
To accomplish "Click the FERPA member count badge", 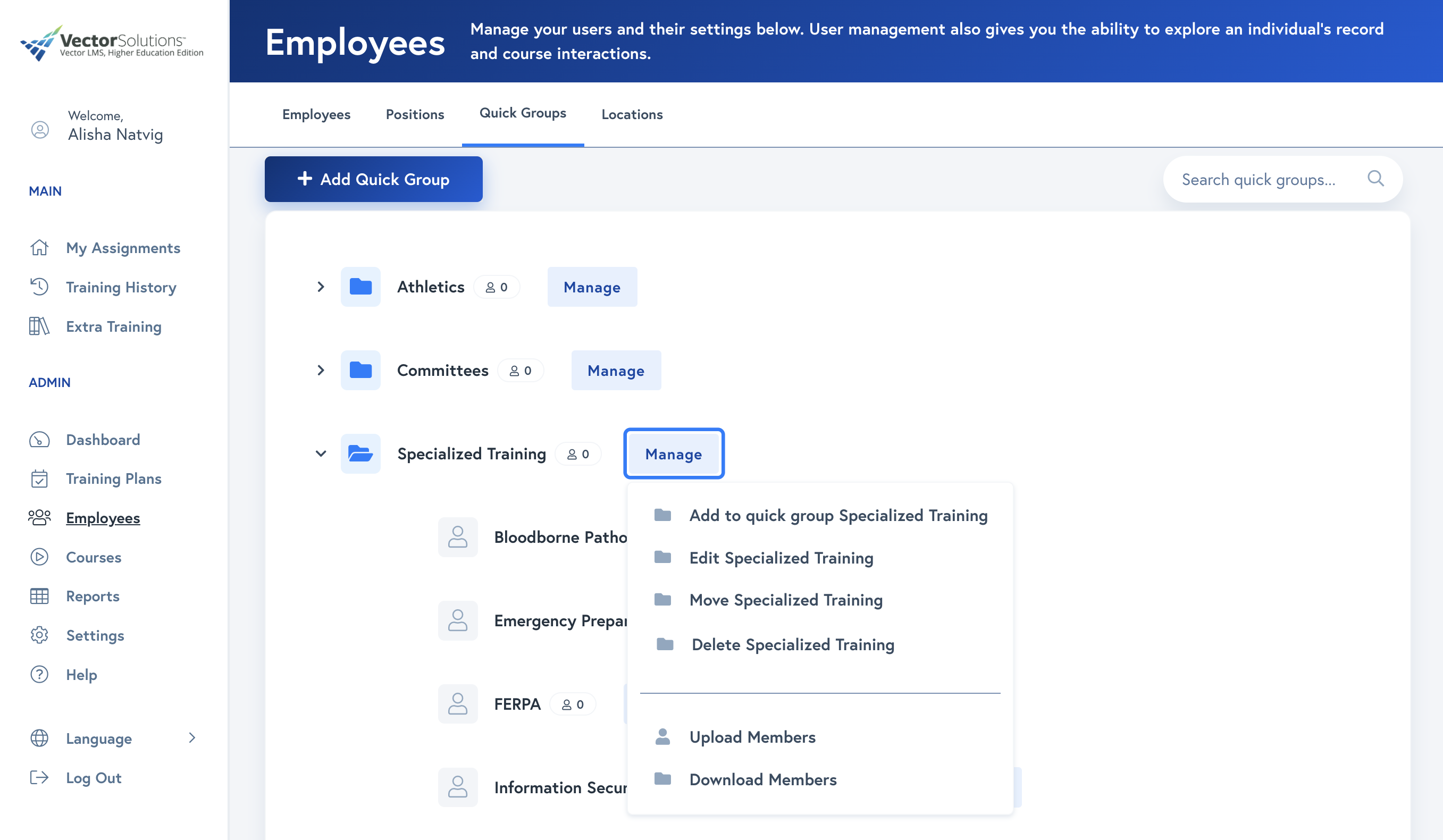I will pos(573,704).
